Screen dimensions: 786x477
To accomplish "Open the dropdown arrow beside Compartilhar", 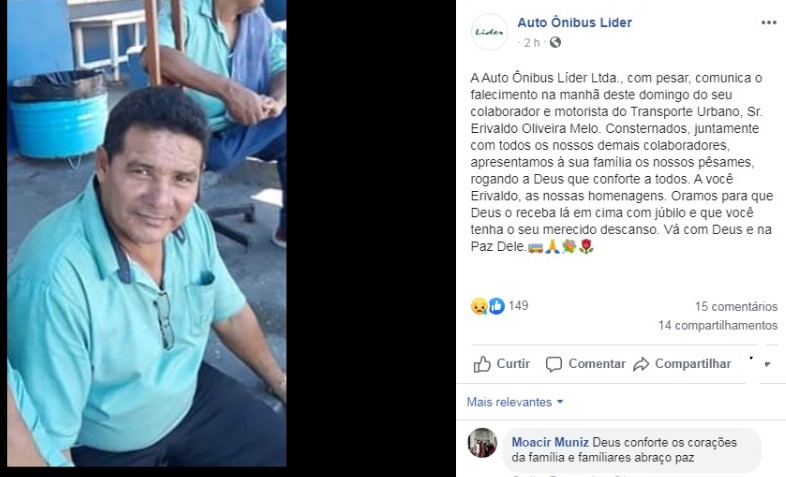I will pyautogui.click(x=767, y=364).
